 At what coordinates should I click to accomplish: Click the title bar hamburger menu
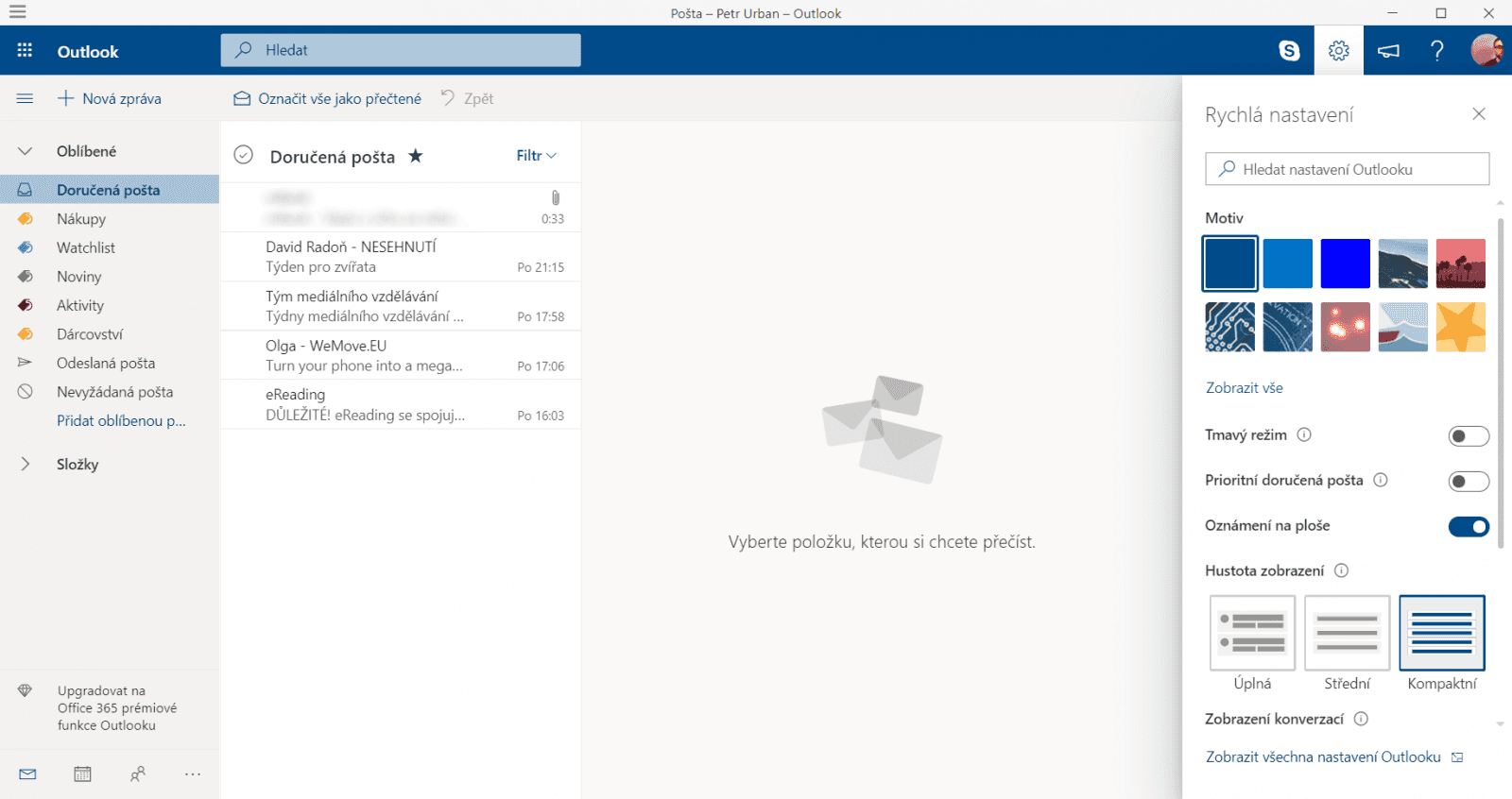(17, 12)
